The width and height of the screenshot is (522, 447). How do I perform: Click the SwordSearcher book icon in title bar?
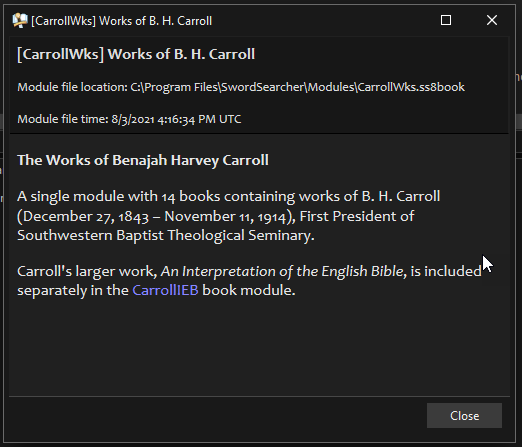pos(20,21)
